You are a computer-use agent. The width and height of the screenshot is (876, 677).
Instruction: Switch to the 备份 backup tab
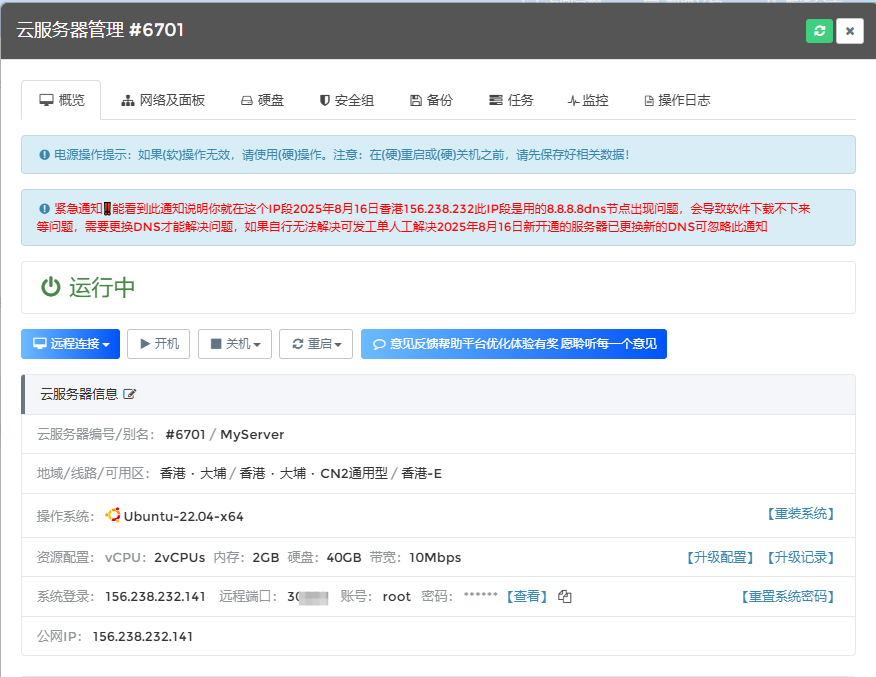point(431,100)
